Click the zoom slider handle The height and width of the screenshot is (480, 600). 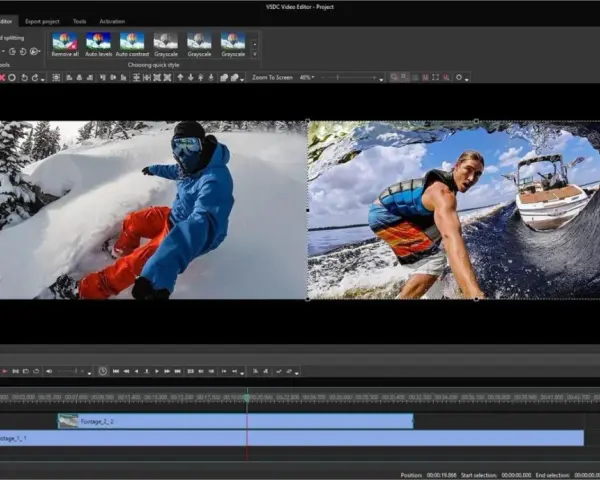pyautogui.click(x=338, y=77)
